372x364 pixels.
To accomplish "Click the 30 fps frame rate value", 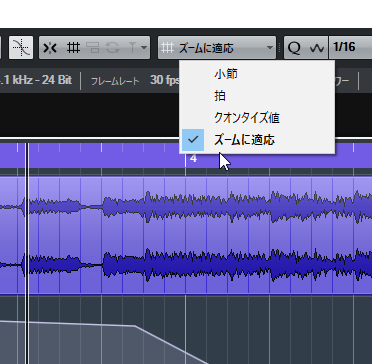I will click(x=165, y=80).
